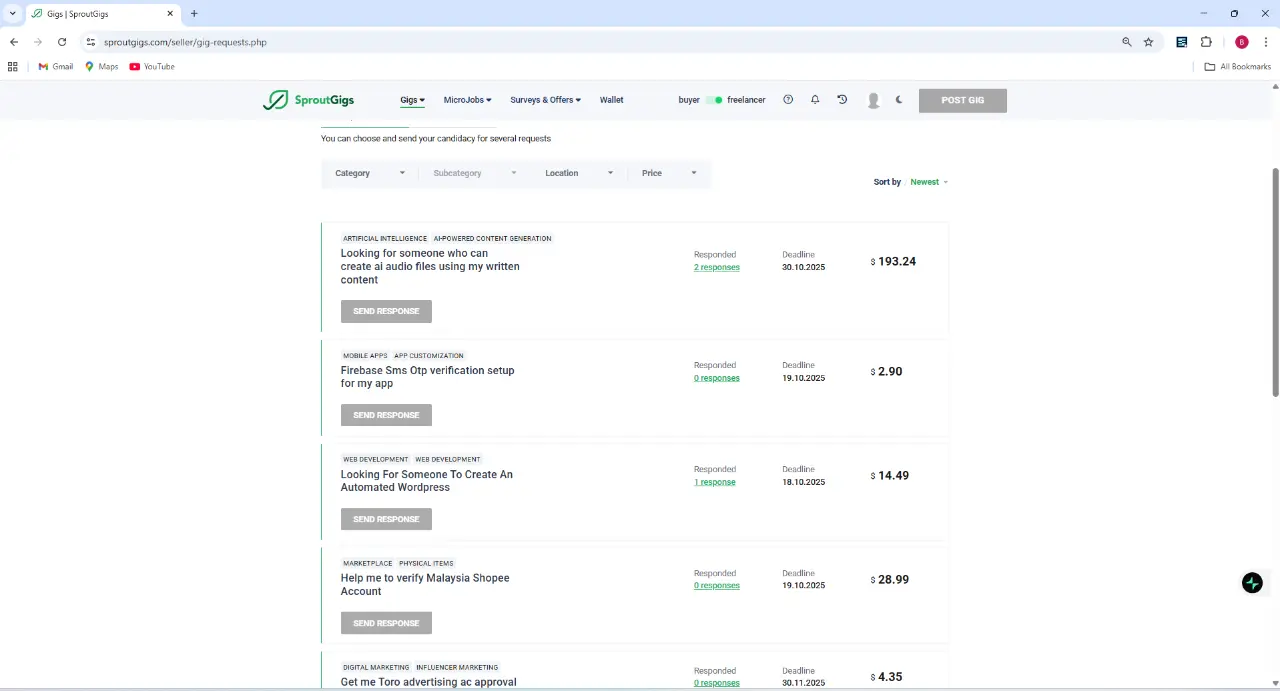This screenshot has height=691, width=1280.
Task: Open the user profile avatar
Action: point(873,100)
